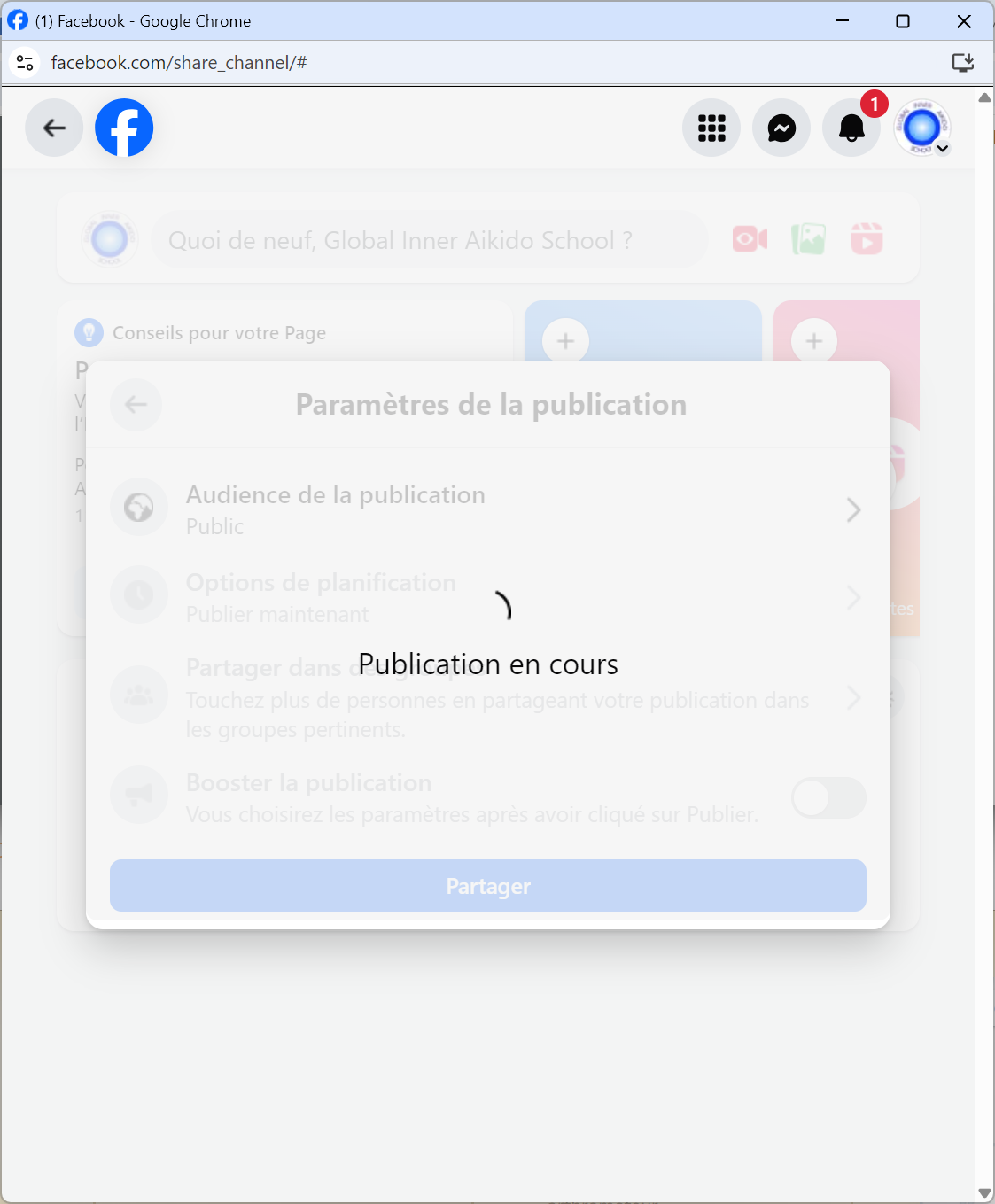Expand Audience de la publication chevron
Image resolution: width=995 pixels, height=1204 pixels.
click(x=853, y=509)
